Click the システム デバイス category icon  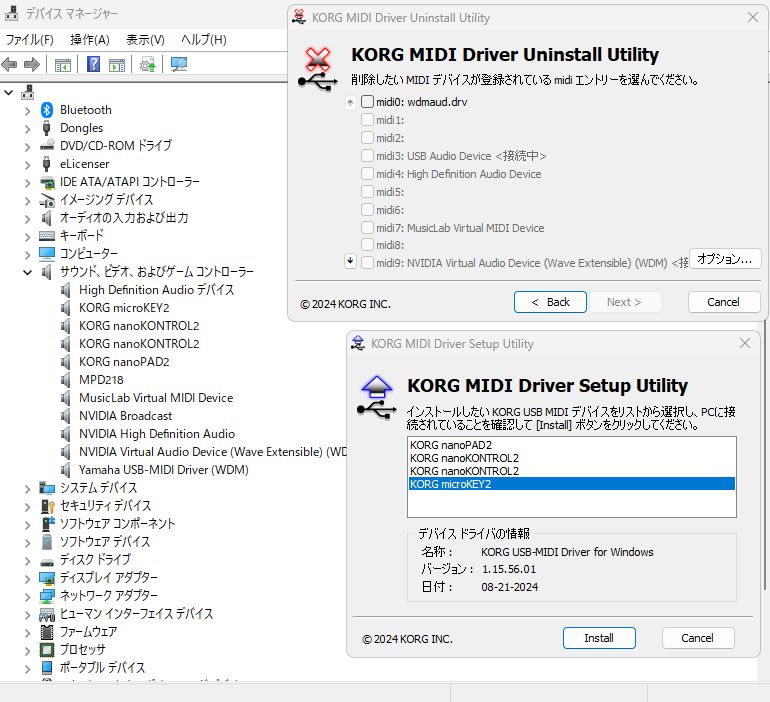[x=47, y=488]
